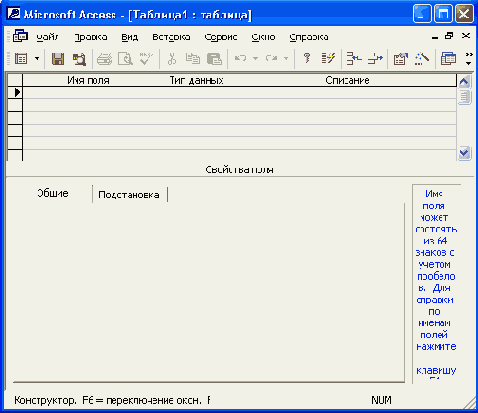The height and width of the screenshot is (413, 478).
Task: Click the scrollbar down arrow
Action: [x=464, y=153]
